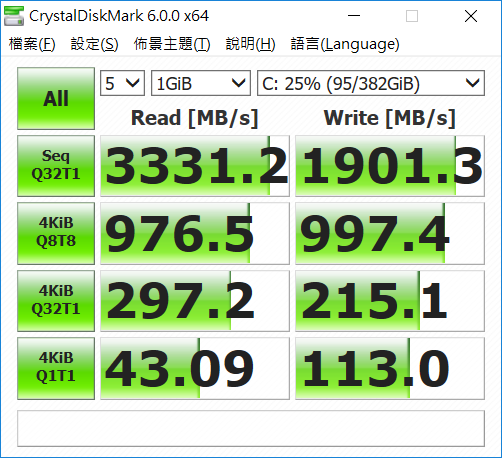Minimize the CrystalDiskMark window
Screen dimensions: 502x458
pos(354,16)
